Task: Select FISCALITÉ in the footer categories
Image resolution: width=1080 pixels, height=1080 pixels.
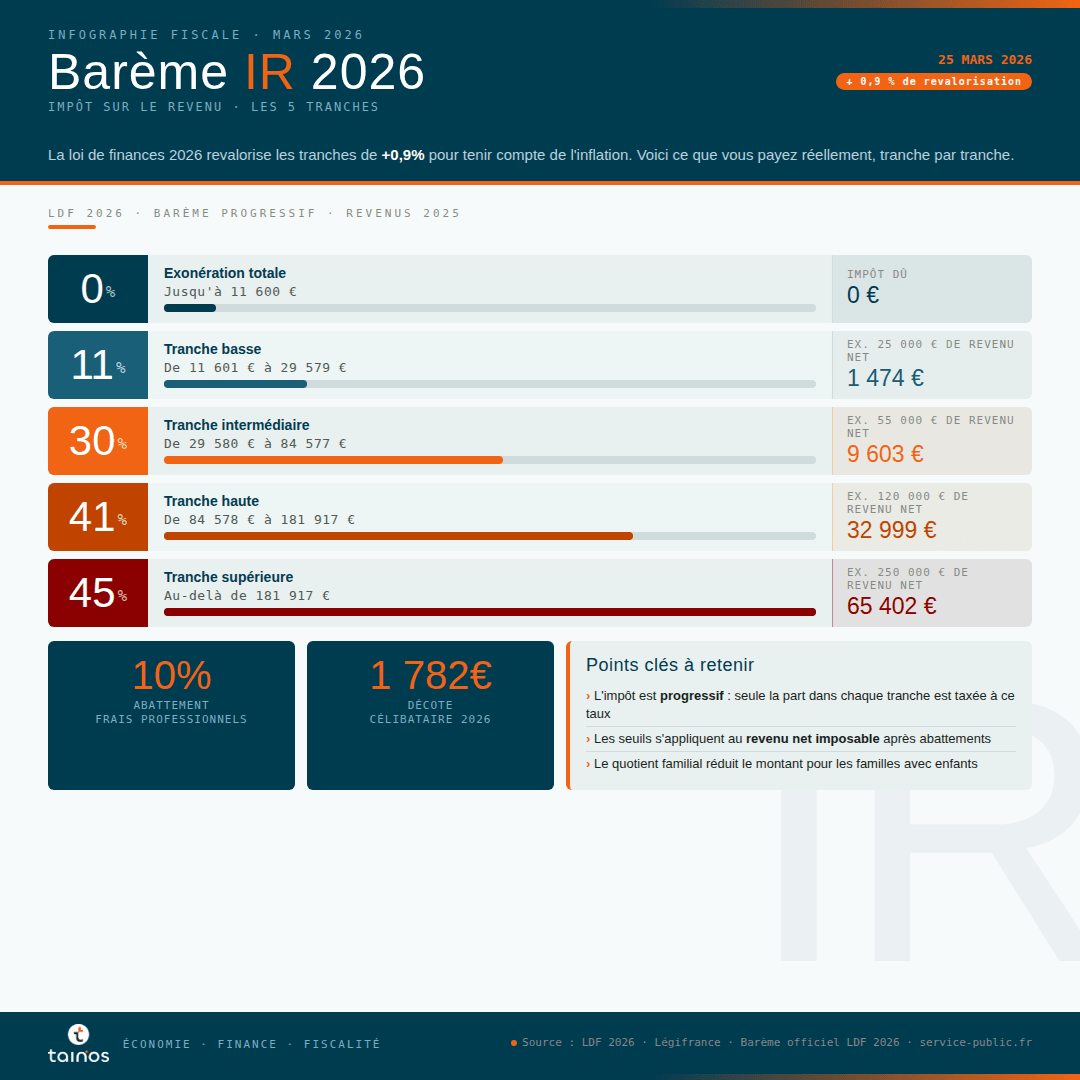Action: point(342,1044)
